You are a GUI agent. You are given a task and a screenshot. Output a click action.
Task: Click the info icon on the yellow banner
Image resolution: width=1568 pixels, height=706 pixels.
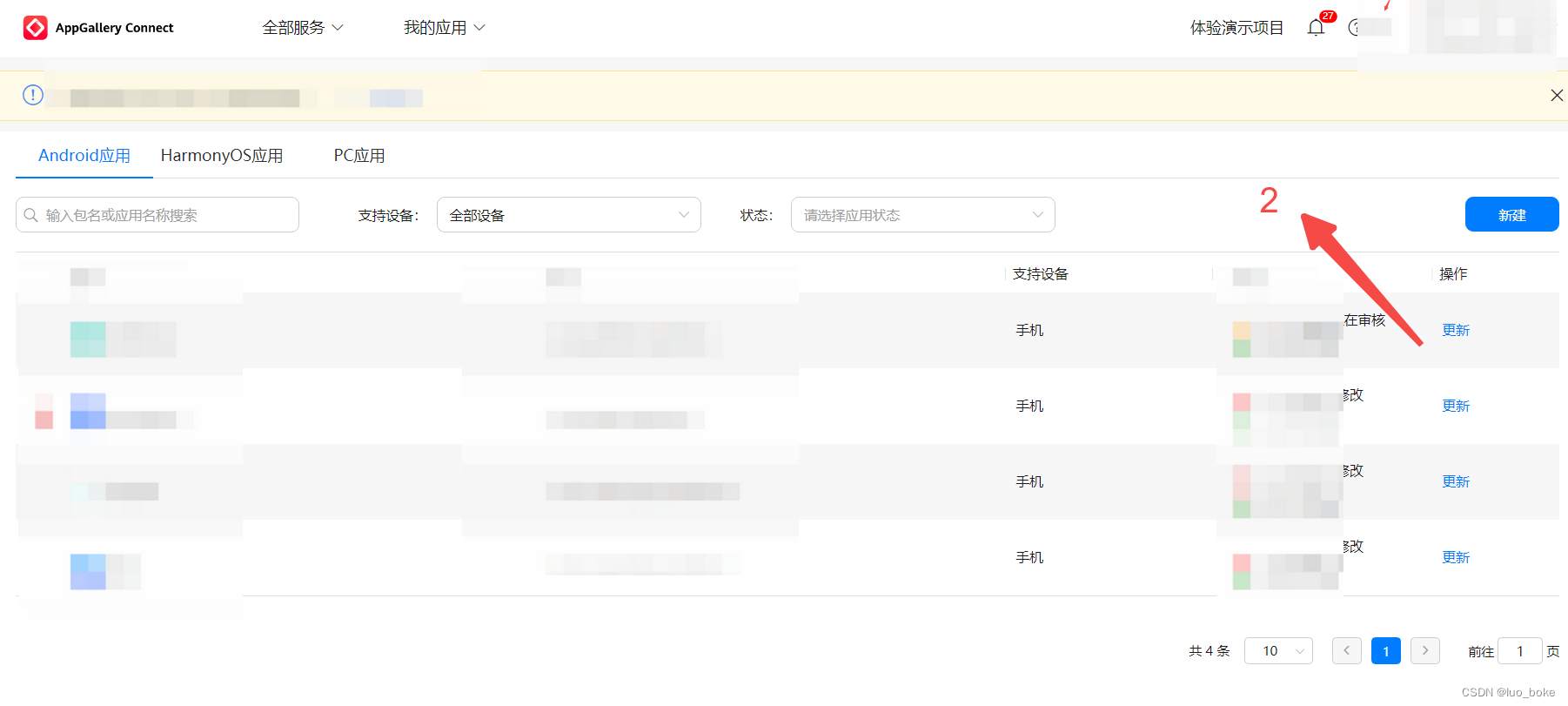point(33,95)
